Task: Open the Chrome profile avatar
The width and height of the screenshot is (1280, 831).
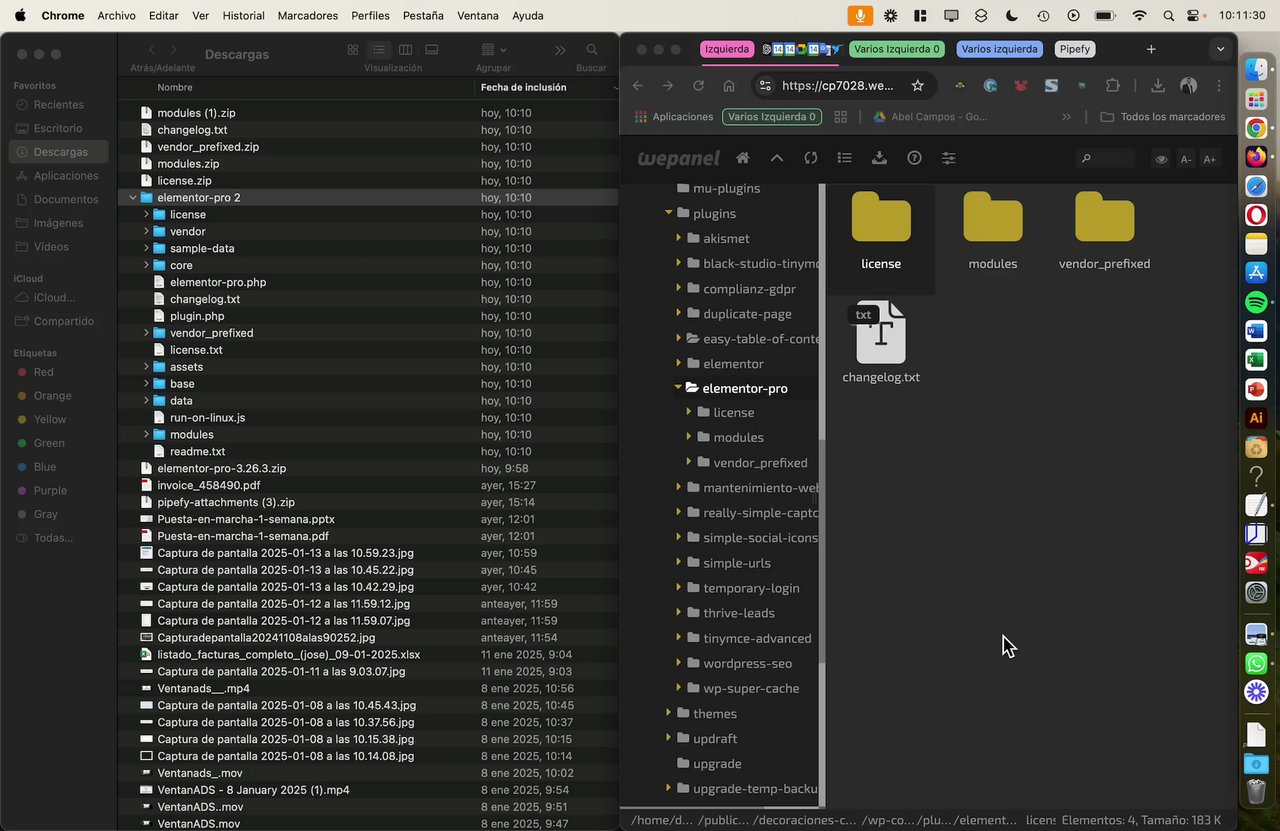Action: point(1188,86)
